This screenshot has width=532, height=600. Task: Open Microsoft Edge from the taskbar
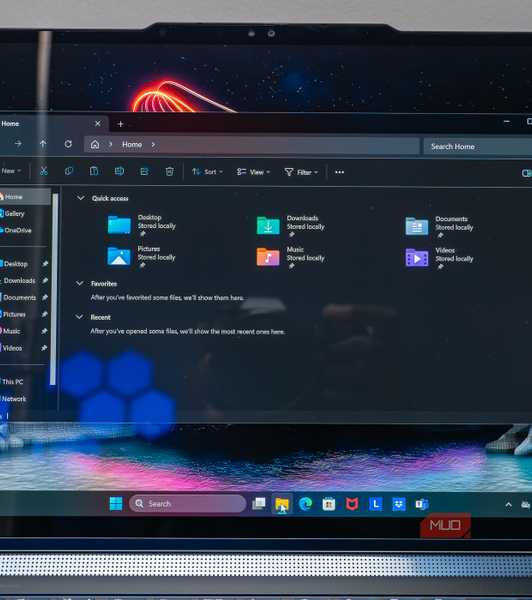click(x=305, y=504)
